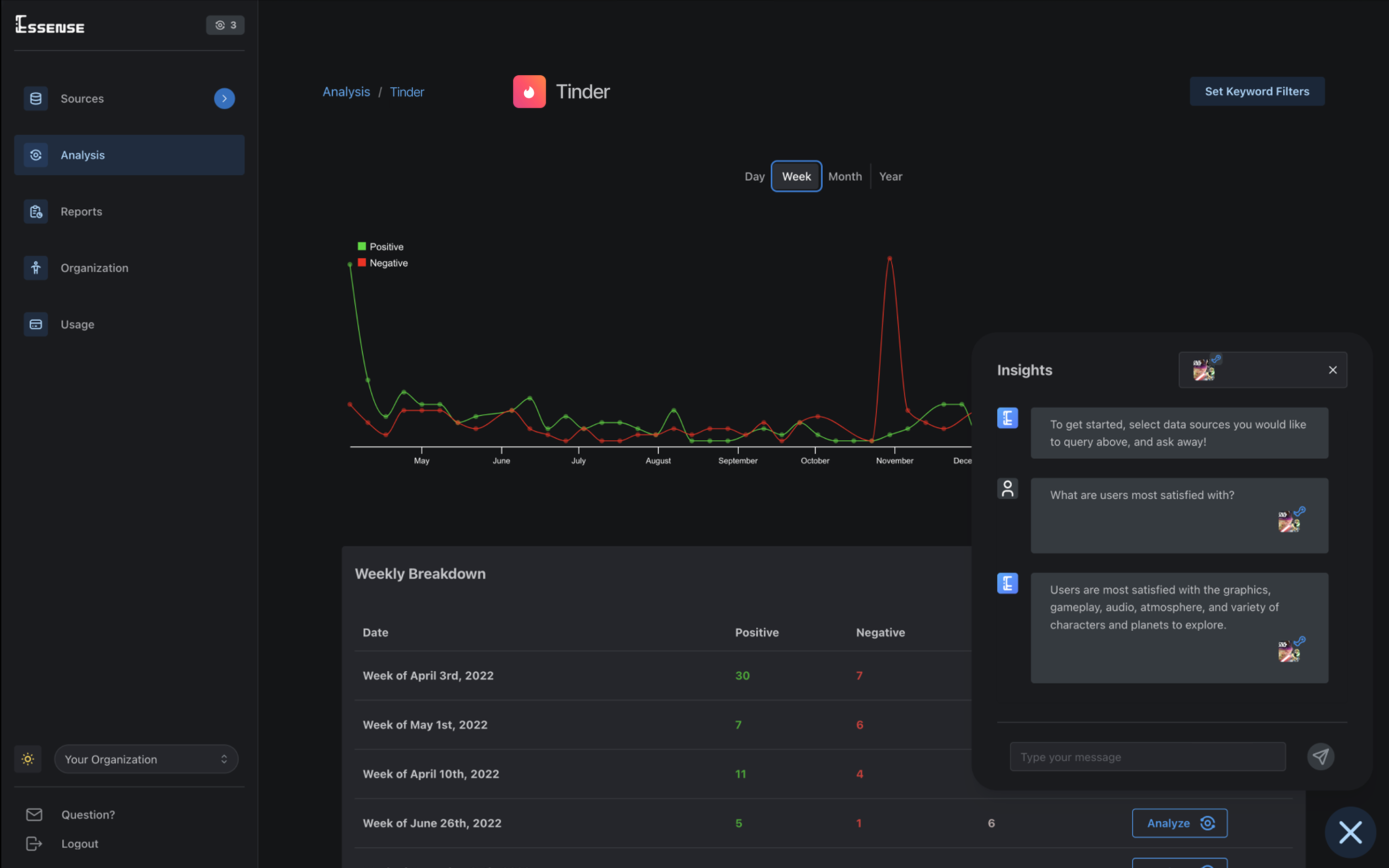Open the Usage card icon

click(36, 325)
